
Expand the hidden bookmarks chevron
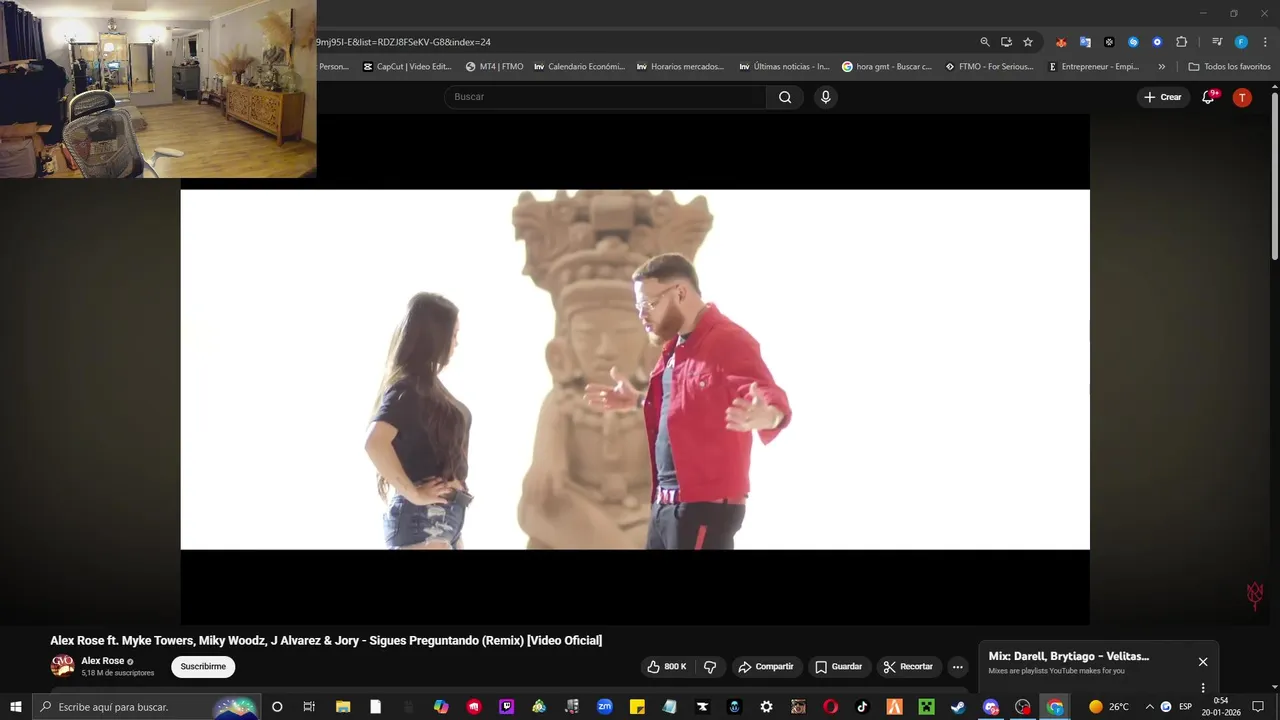pos(1161,67)
